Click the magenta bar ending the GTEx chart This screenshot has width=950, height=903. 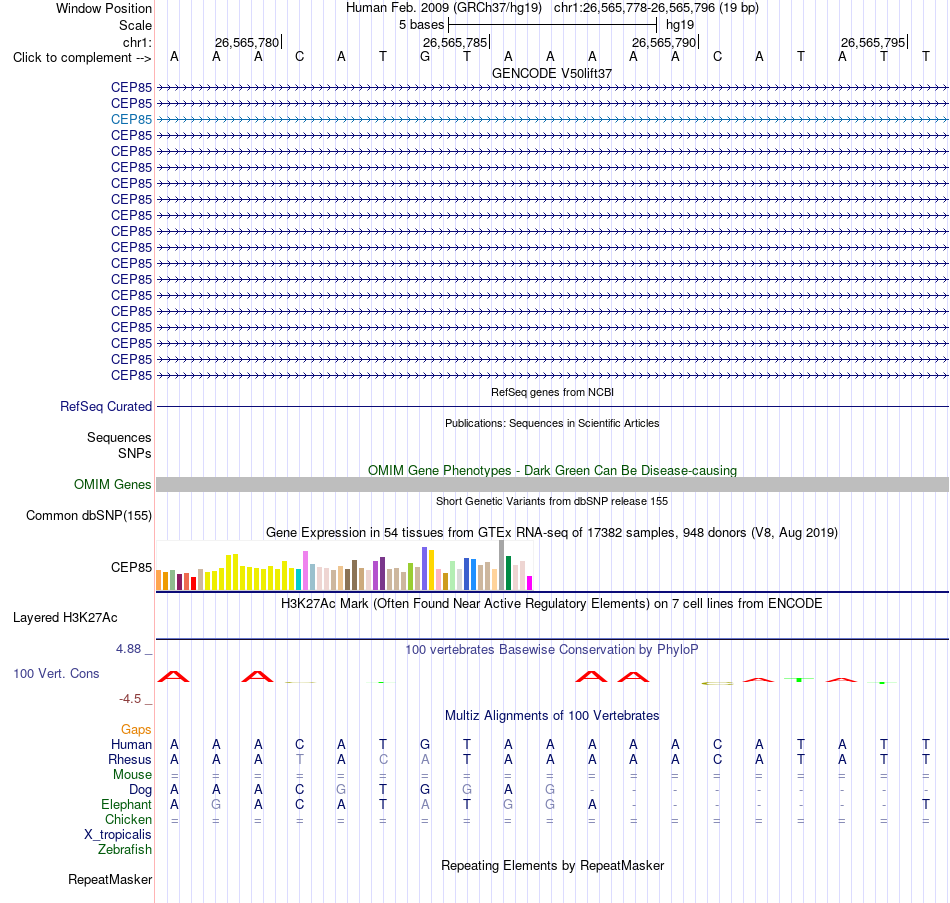530,583
